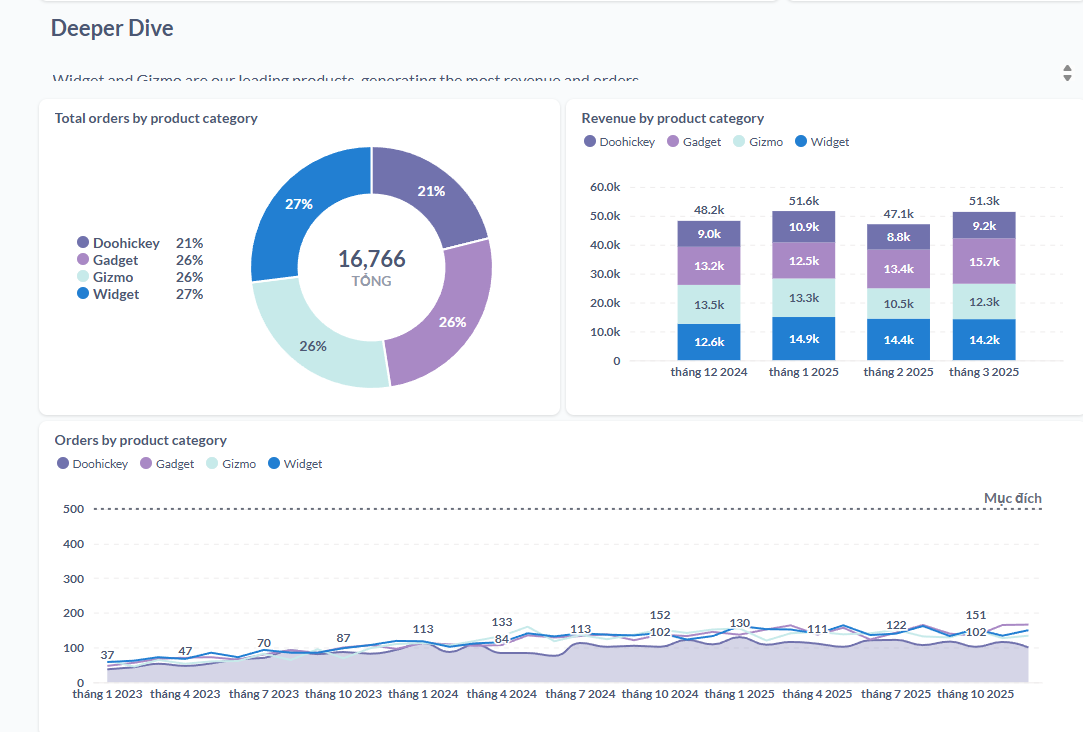Click Gizmo legend dot in bottom Orders chart
Image resolution: width=1083 pixels, height=732 pixels.
point(212,464)
